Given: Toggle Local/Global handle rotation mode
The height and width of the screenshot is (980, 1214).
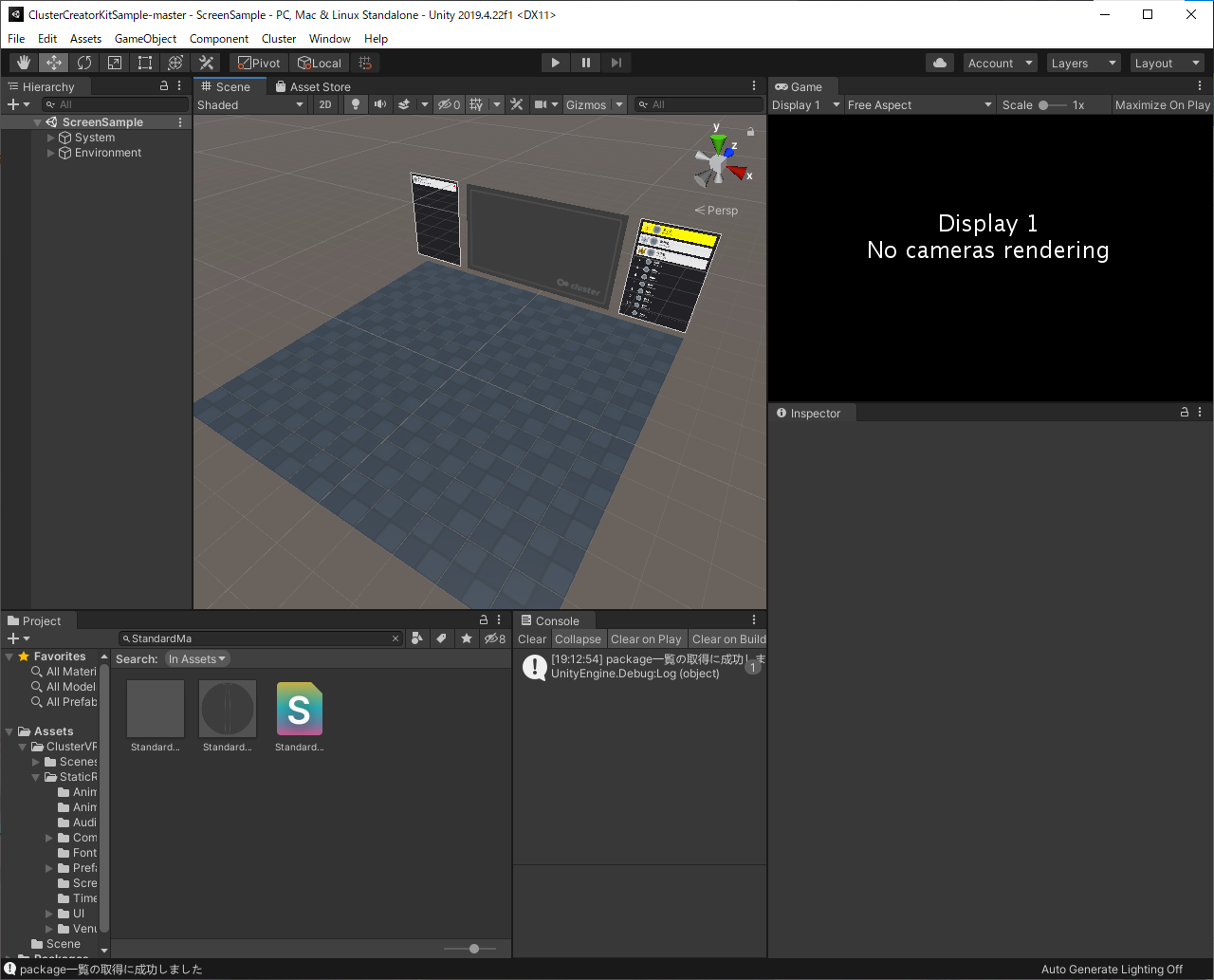Looking at the screenshot, I should (320, 62).
